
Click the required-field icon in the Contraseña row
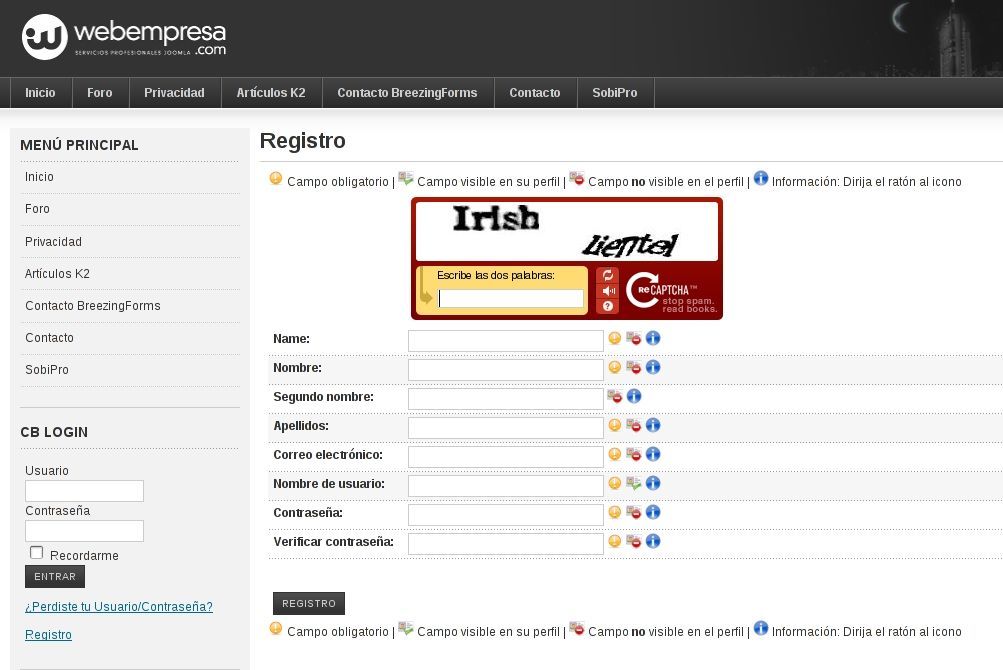(x=615, y=512)
